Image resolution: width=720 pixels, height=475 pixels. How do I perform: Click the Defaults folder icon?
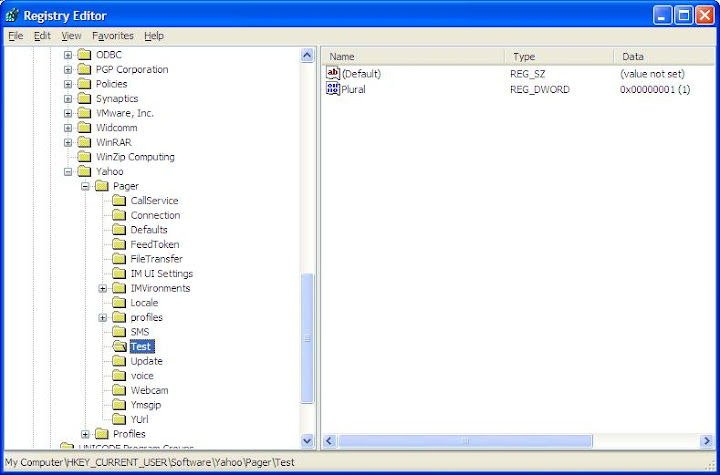tap(119, 230)
